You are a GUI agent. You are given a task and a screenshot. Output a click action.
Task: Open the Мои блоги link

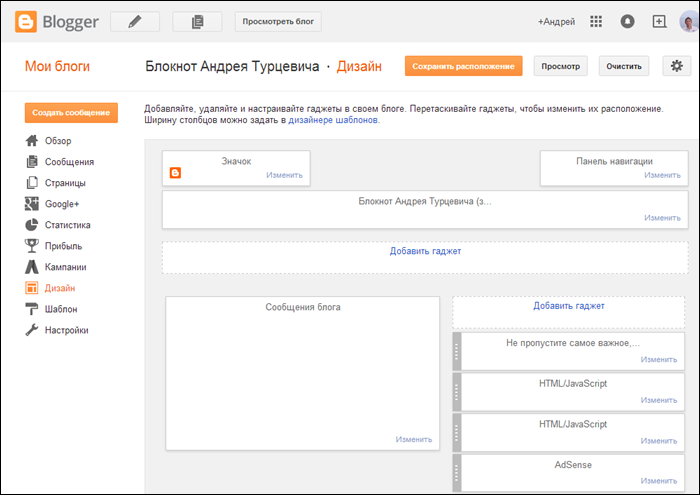coord(57,66)
